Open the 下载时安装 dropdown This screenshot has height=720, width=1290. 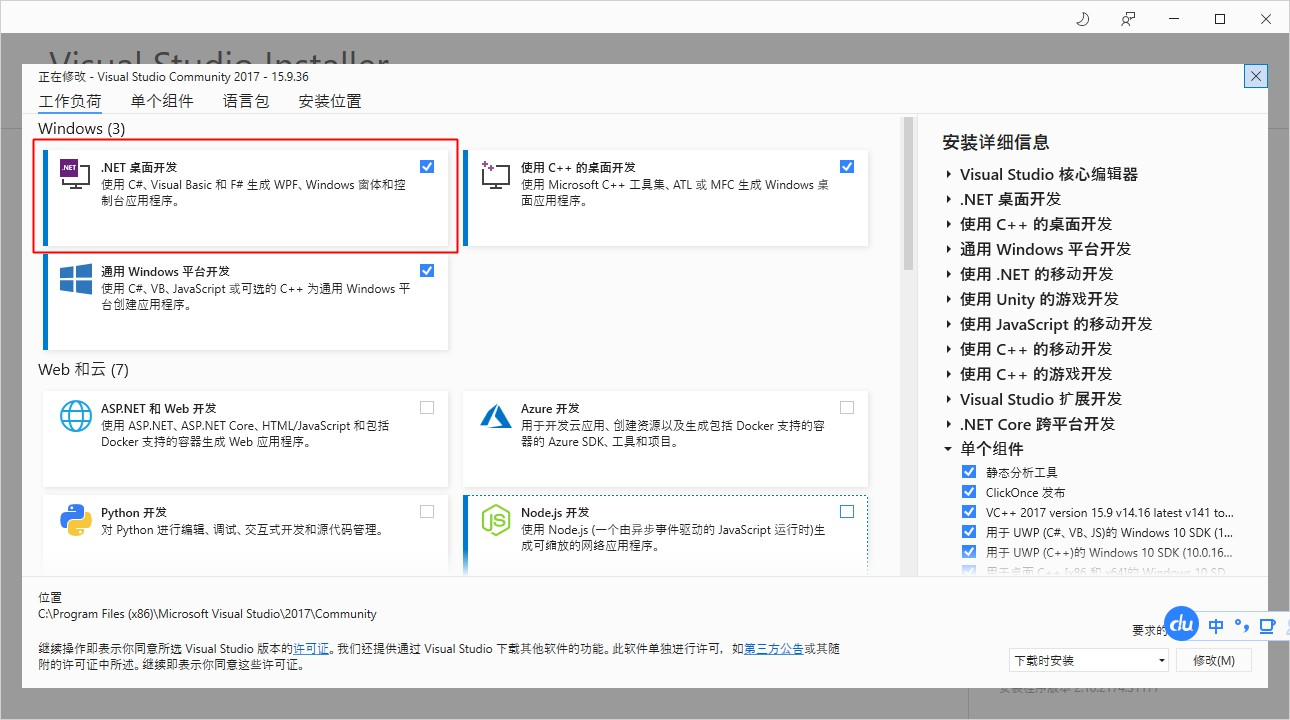tap(1160, 660)
